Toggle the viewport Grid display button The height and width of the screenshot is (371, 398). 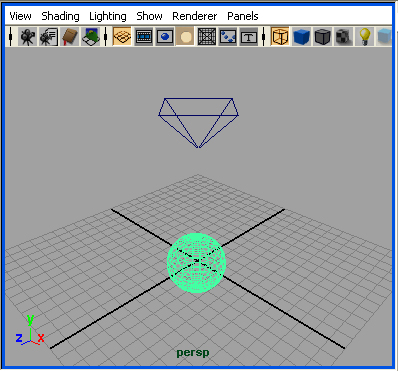click(x=122, y=37)
